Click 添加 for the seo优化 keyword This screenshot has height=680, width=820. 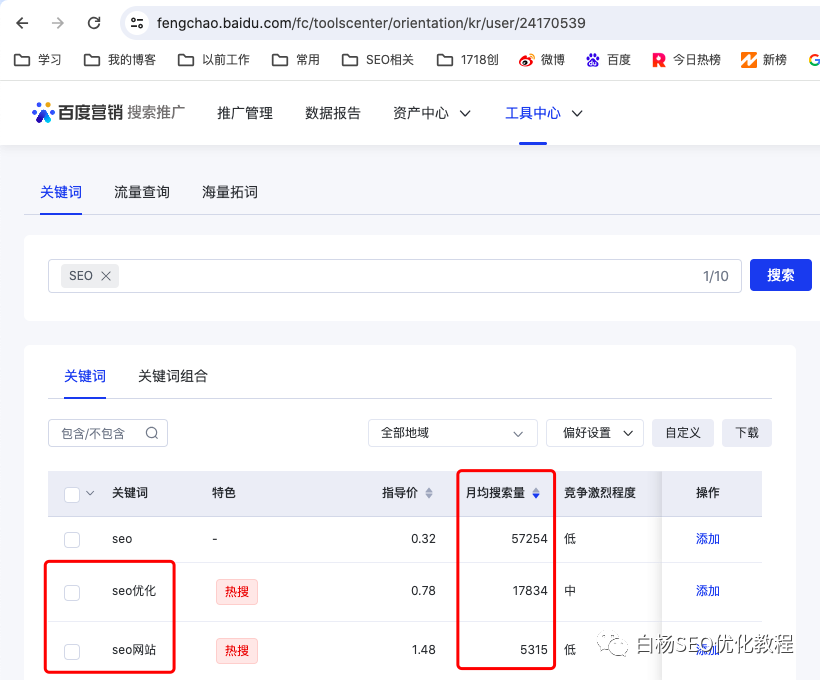coord(708,591)
